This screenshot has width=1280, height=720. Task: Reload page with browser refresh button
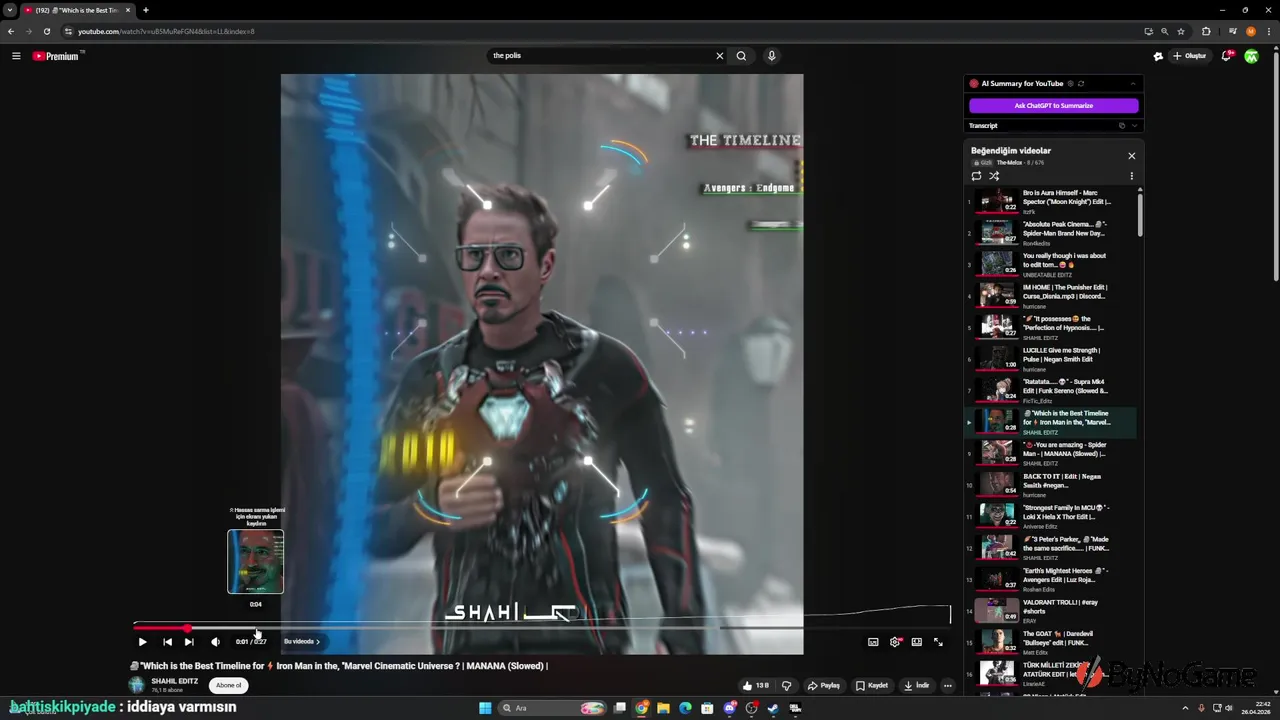(x=46, y=31)
